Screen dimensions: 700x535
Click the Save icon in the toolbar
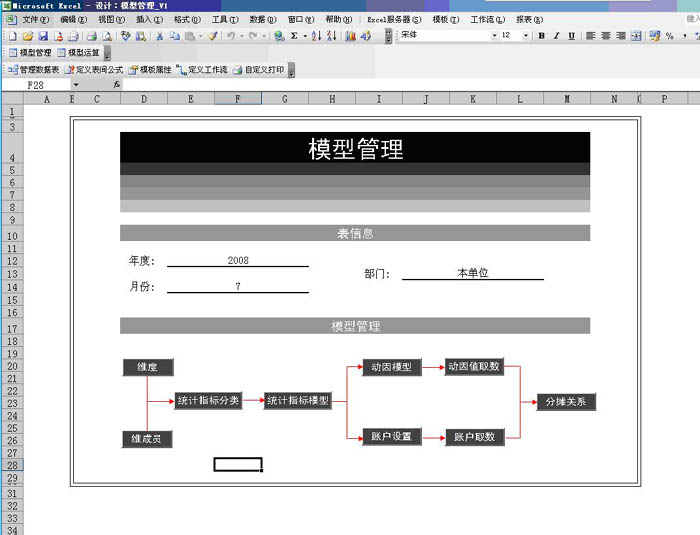(x=43, y=36)
